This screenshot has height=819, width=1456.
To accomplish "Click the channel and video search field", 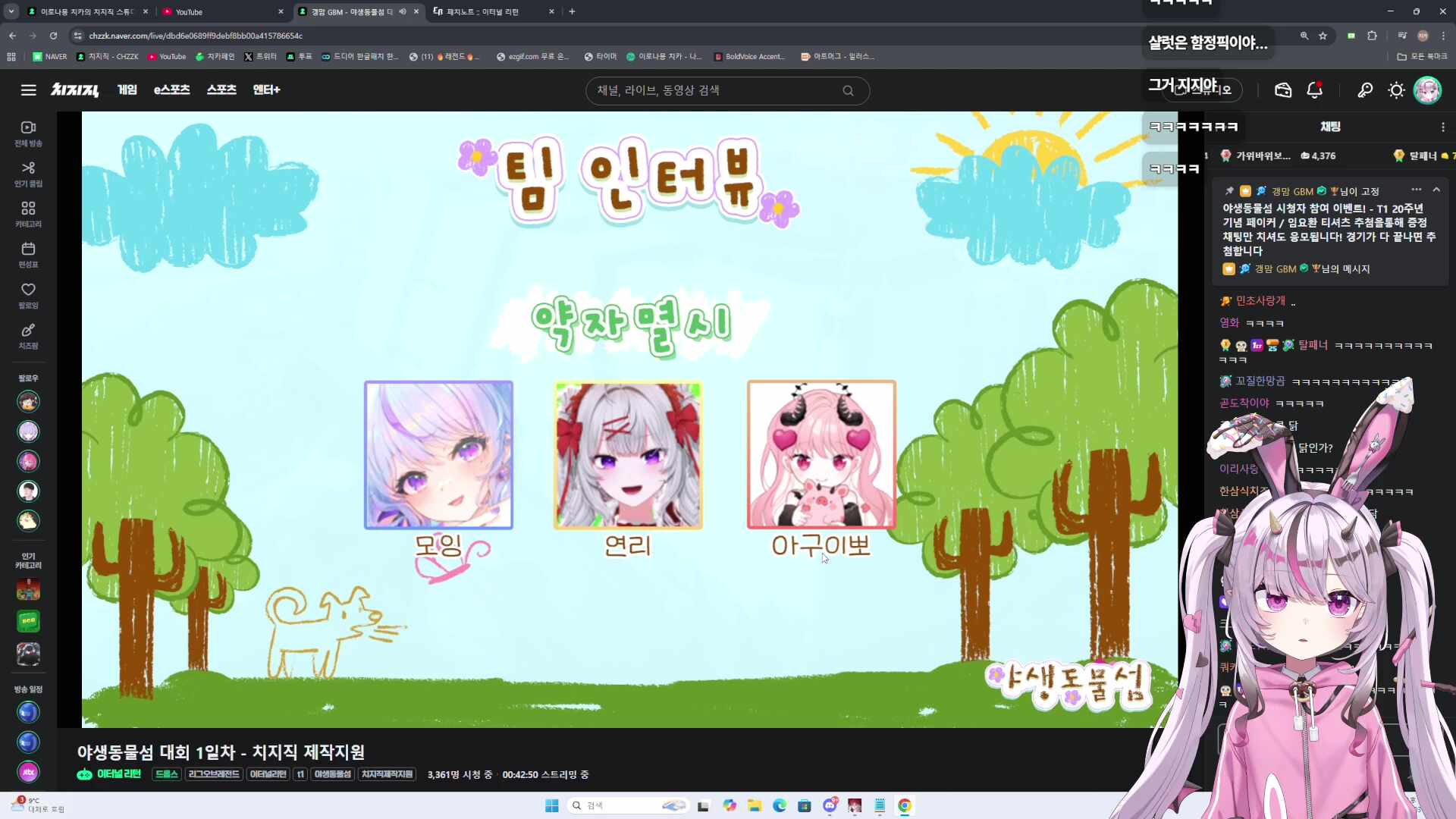I will coord(726,90).
